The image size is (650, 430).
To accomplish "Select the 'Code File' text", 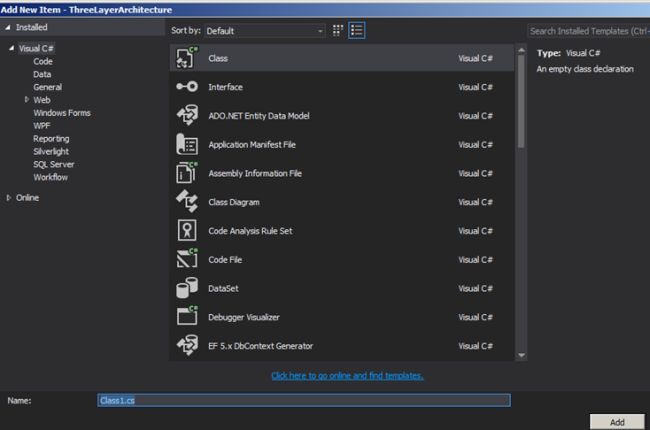I will pyautogui.click(x=225, y=260).
